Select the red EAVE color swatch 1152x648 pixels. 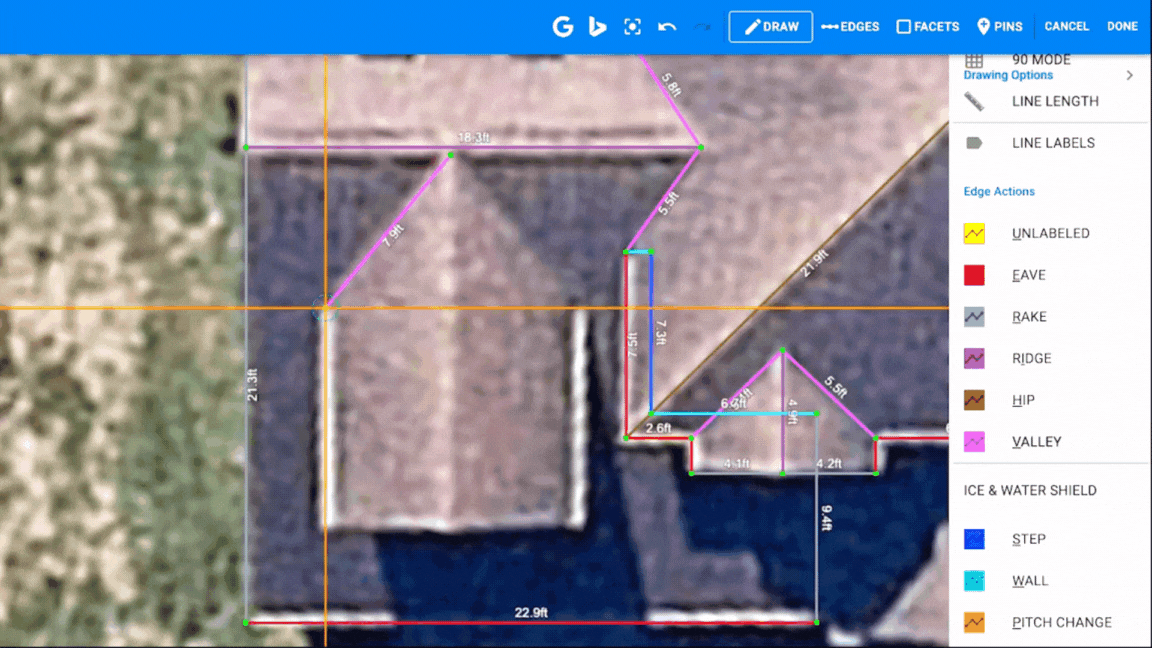(974, 275)
